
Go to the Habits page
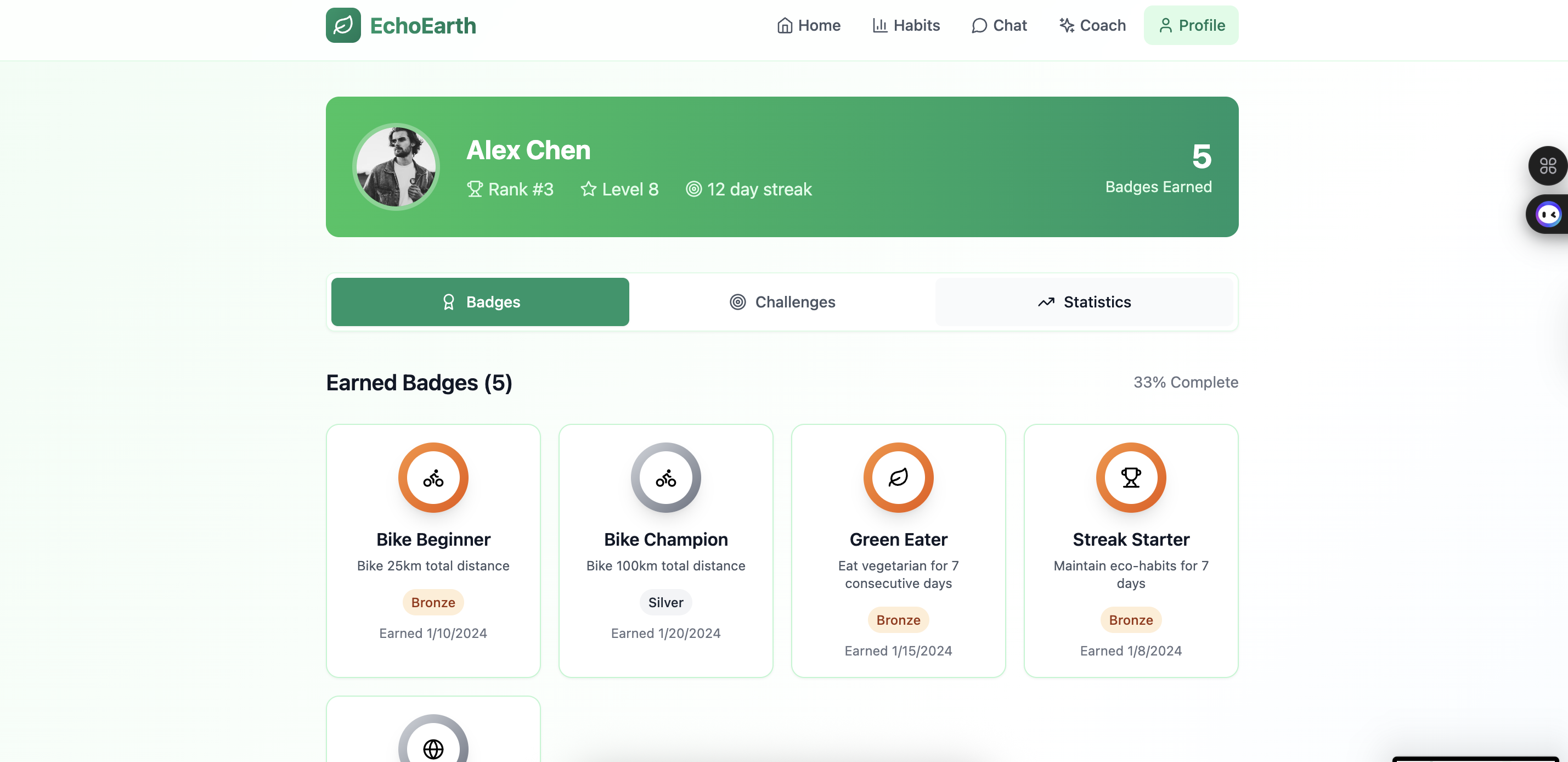pyautogui.click(x=906, y=25)
